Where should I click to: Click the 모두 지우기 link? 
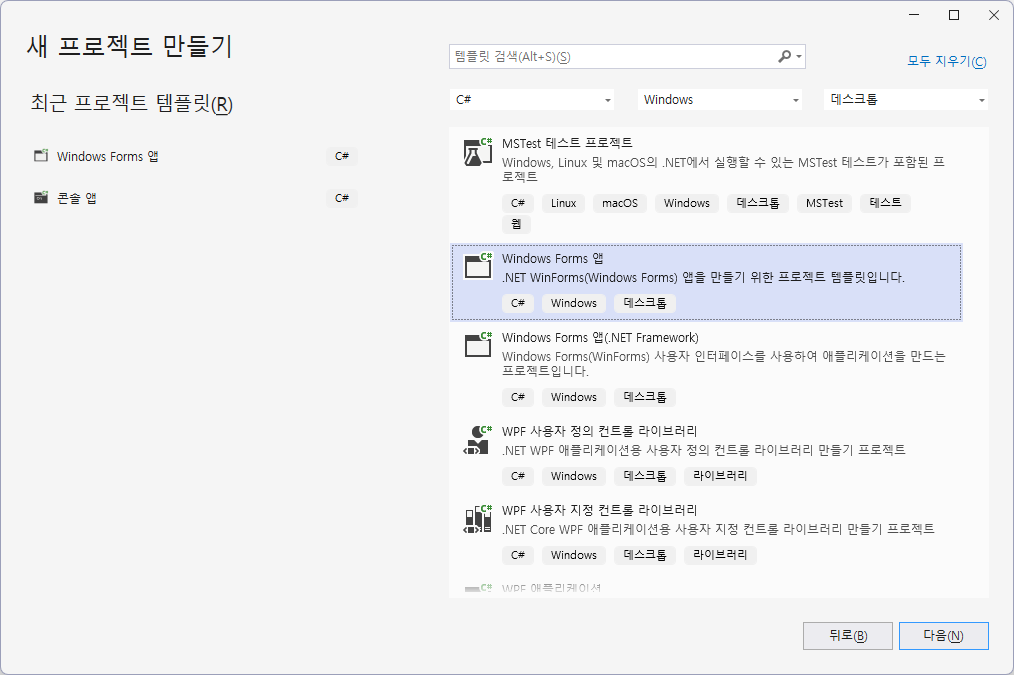click(947, 61)
